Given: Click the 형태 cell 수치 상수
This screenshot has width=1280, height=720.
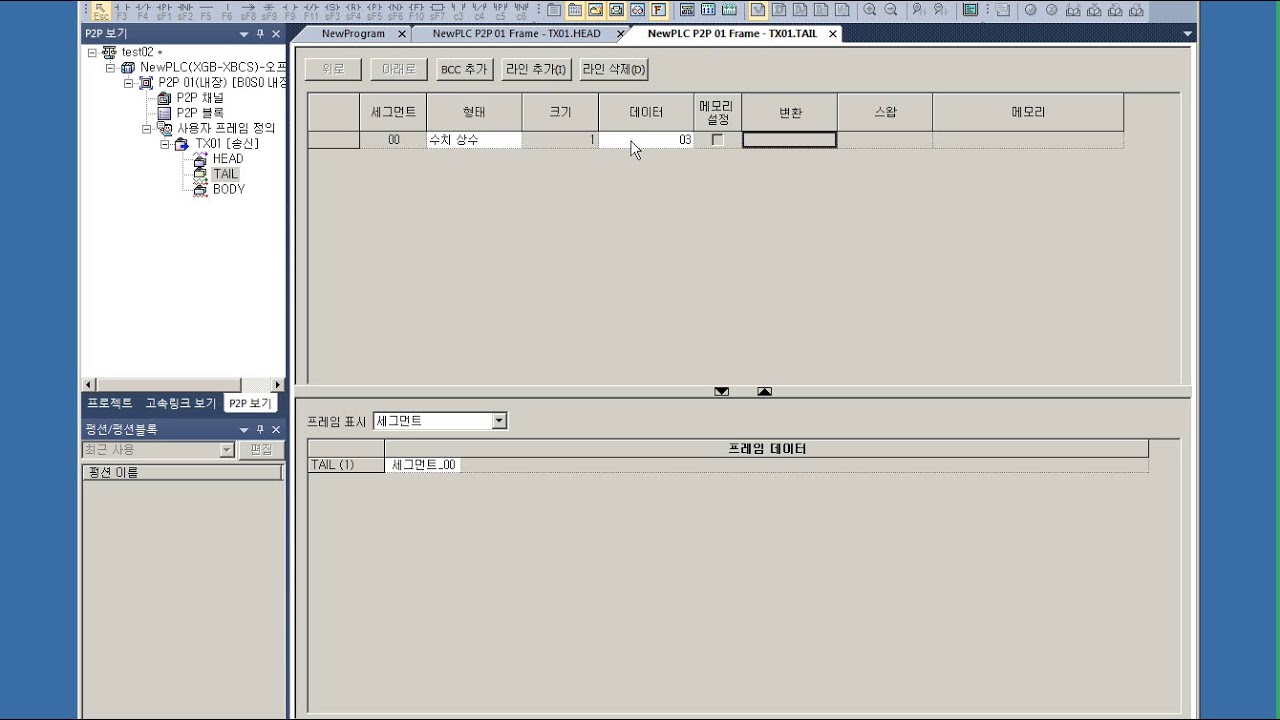Looking at the screenshot, I should tap(474, 140).
